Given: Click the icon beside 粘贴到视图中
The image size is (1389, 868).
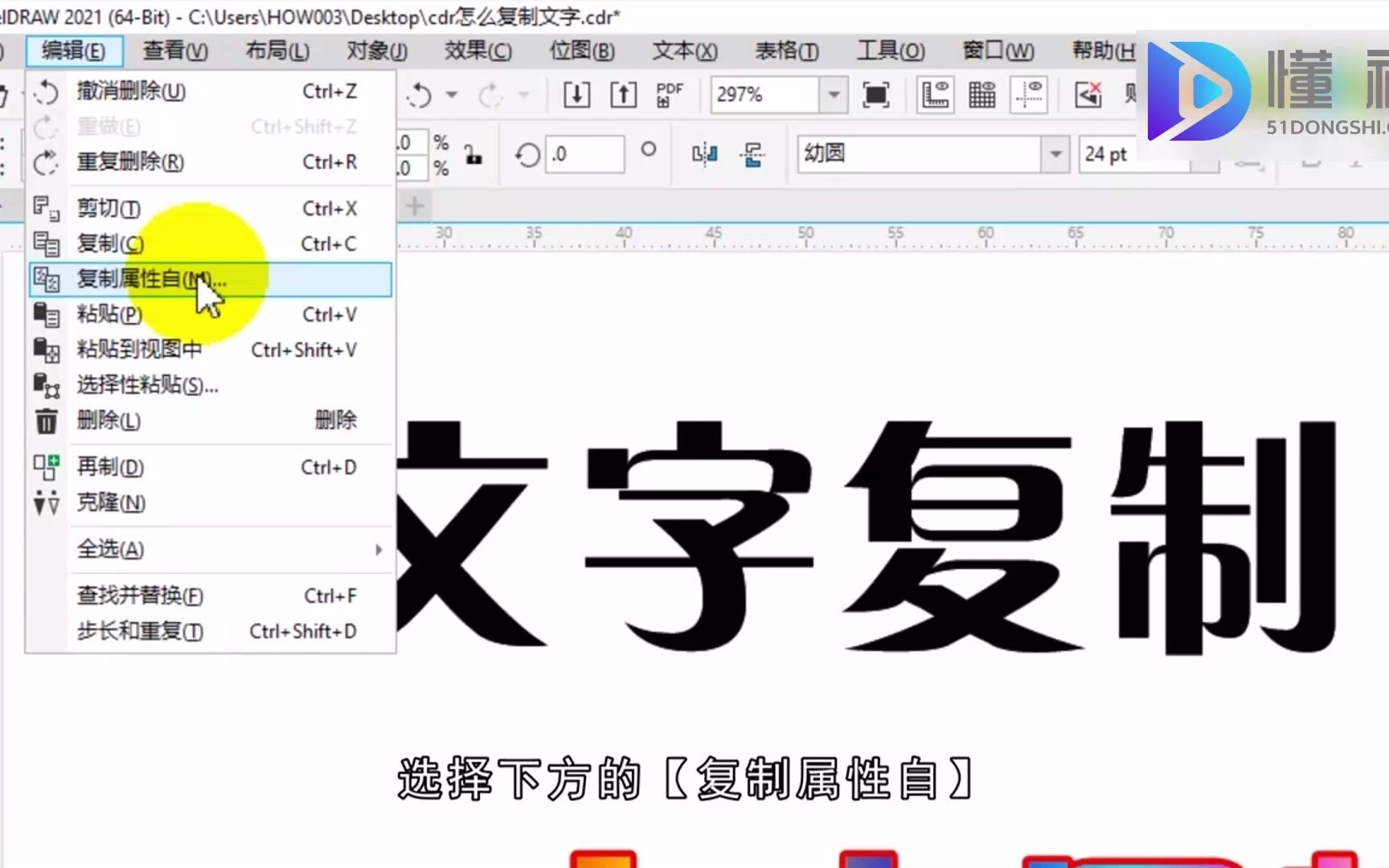Looking at the screenshot, I should click(x=47, y=350).
